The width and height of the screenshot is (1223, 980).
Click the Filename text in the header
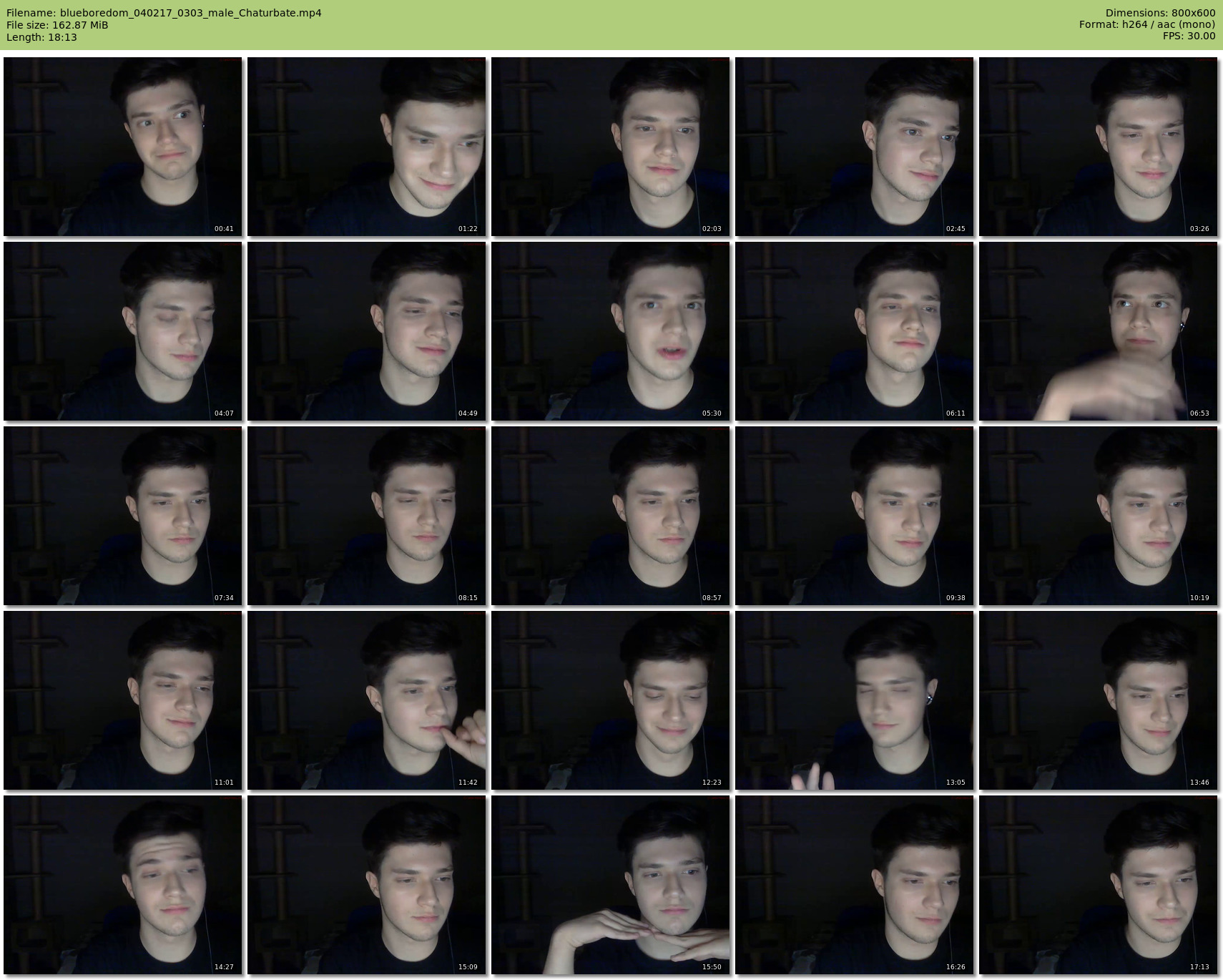[164, 13]
